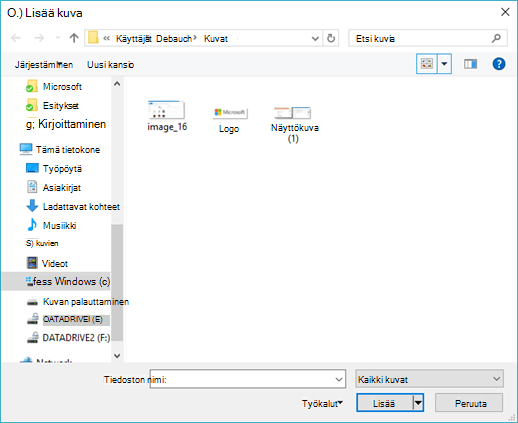Create folder with Uusi kansio
Screen dimensions: 518x423
(110, 65)
